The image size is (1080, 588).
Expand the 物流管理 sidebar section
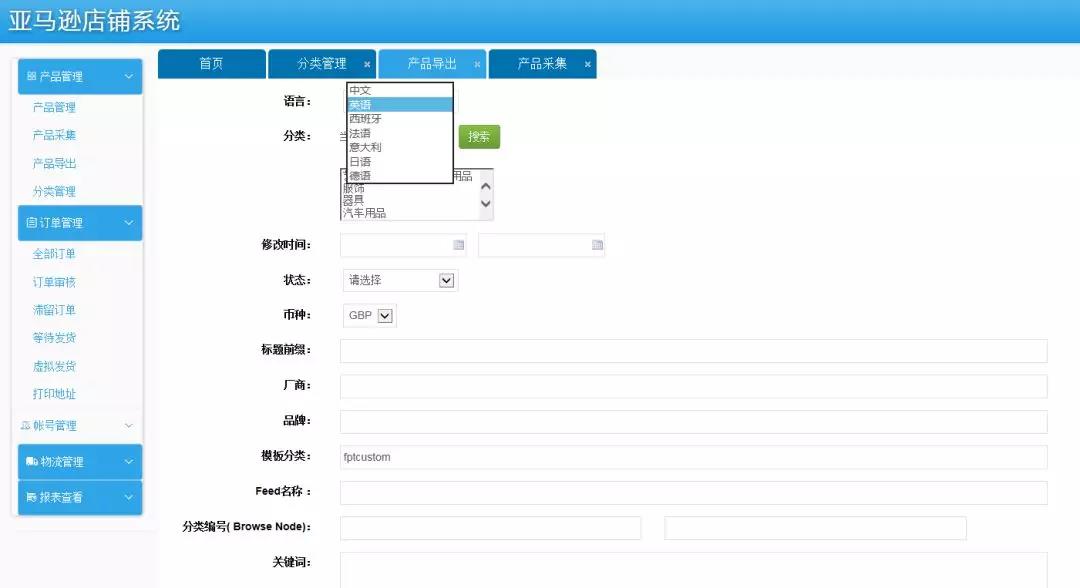[128, 462]
